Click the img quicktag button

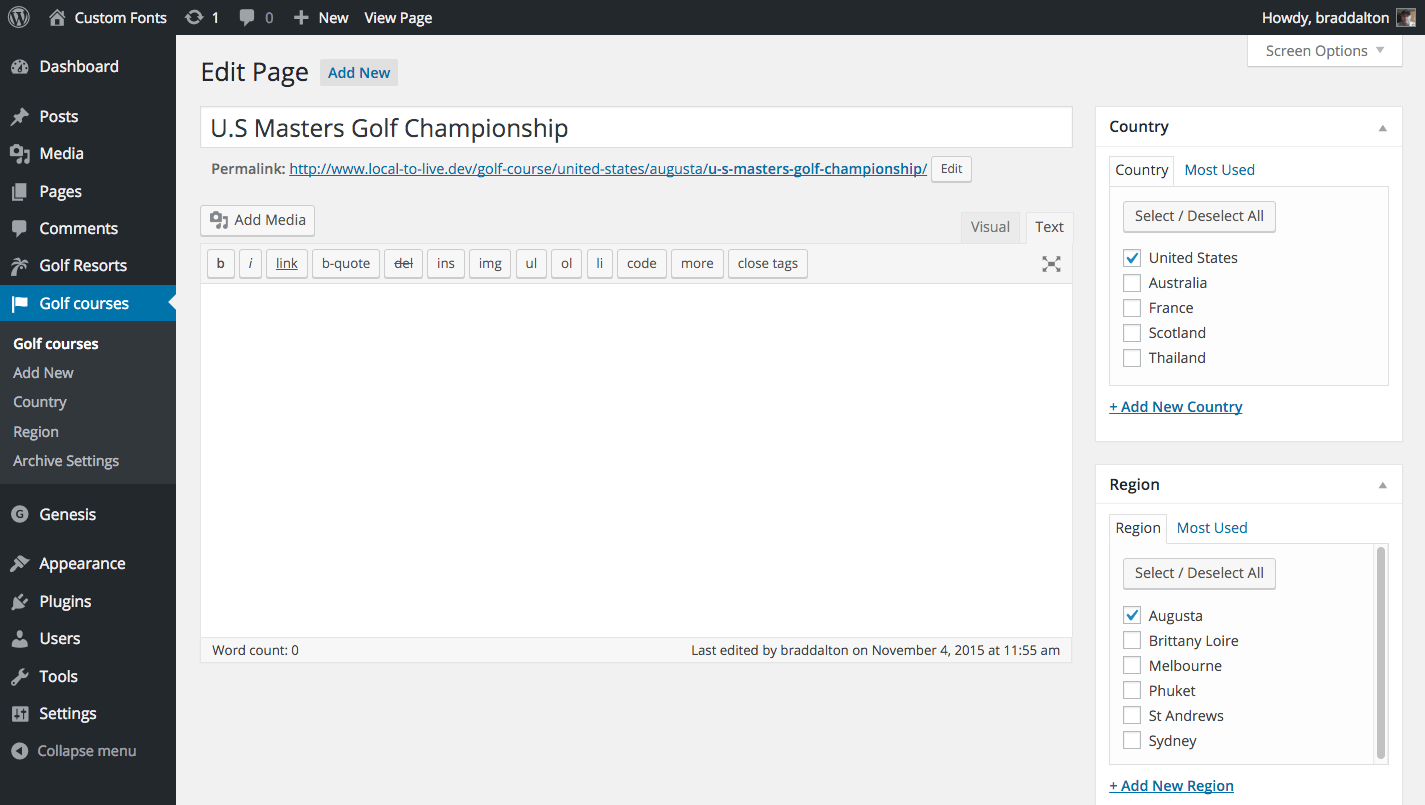490,264
